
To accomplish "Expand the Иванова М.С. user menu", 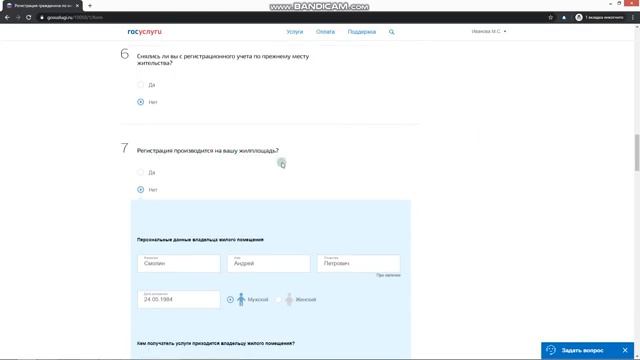I will [489, 31].
